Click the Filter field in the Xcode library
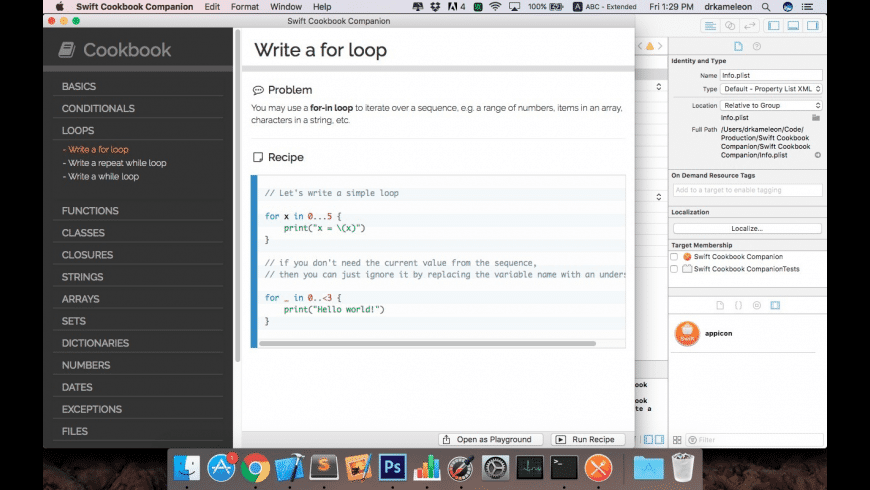 [x=755, y=440]
